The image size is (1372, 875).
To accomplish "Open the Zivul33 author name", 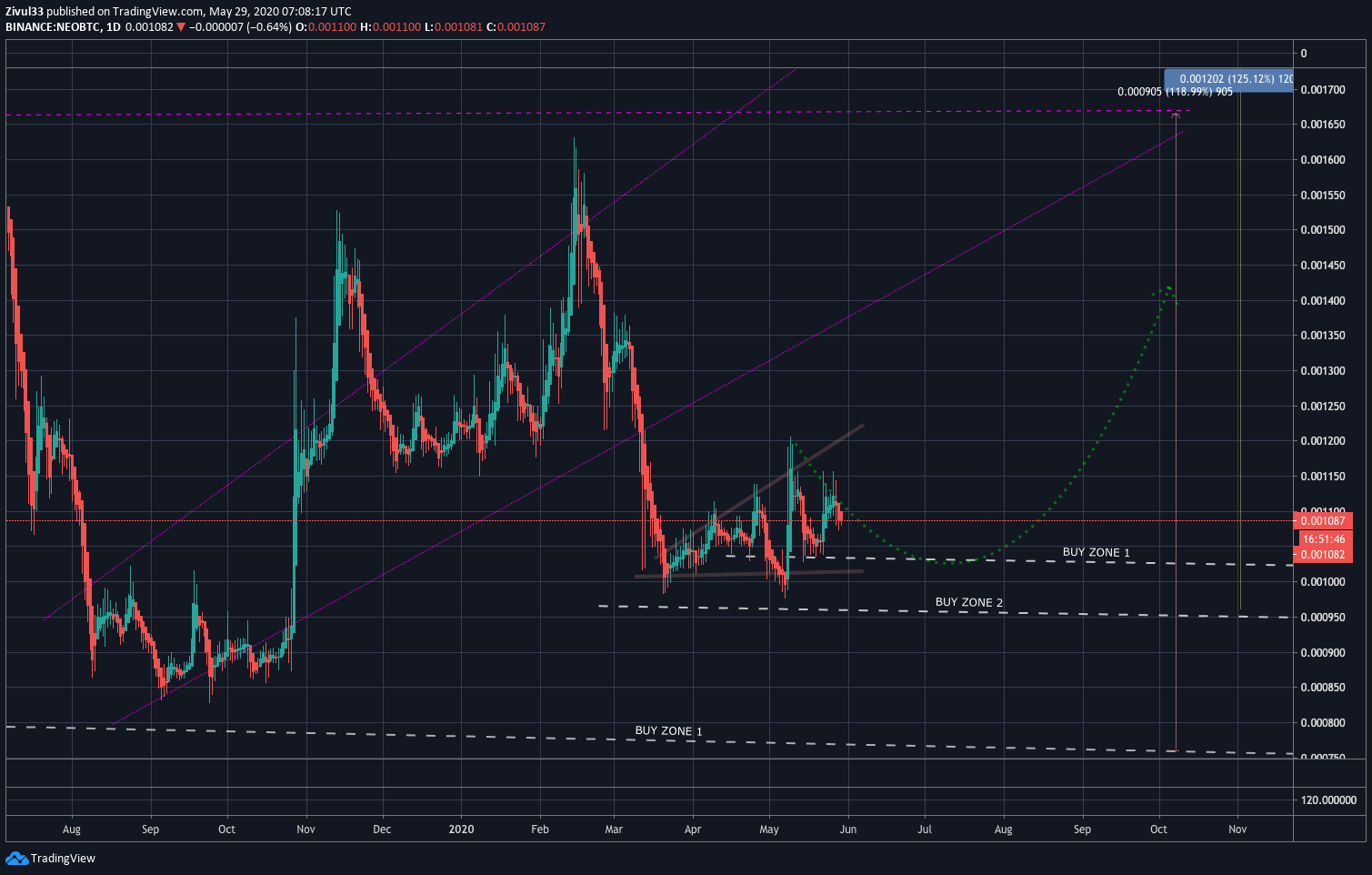I will [25, 12].
